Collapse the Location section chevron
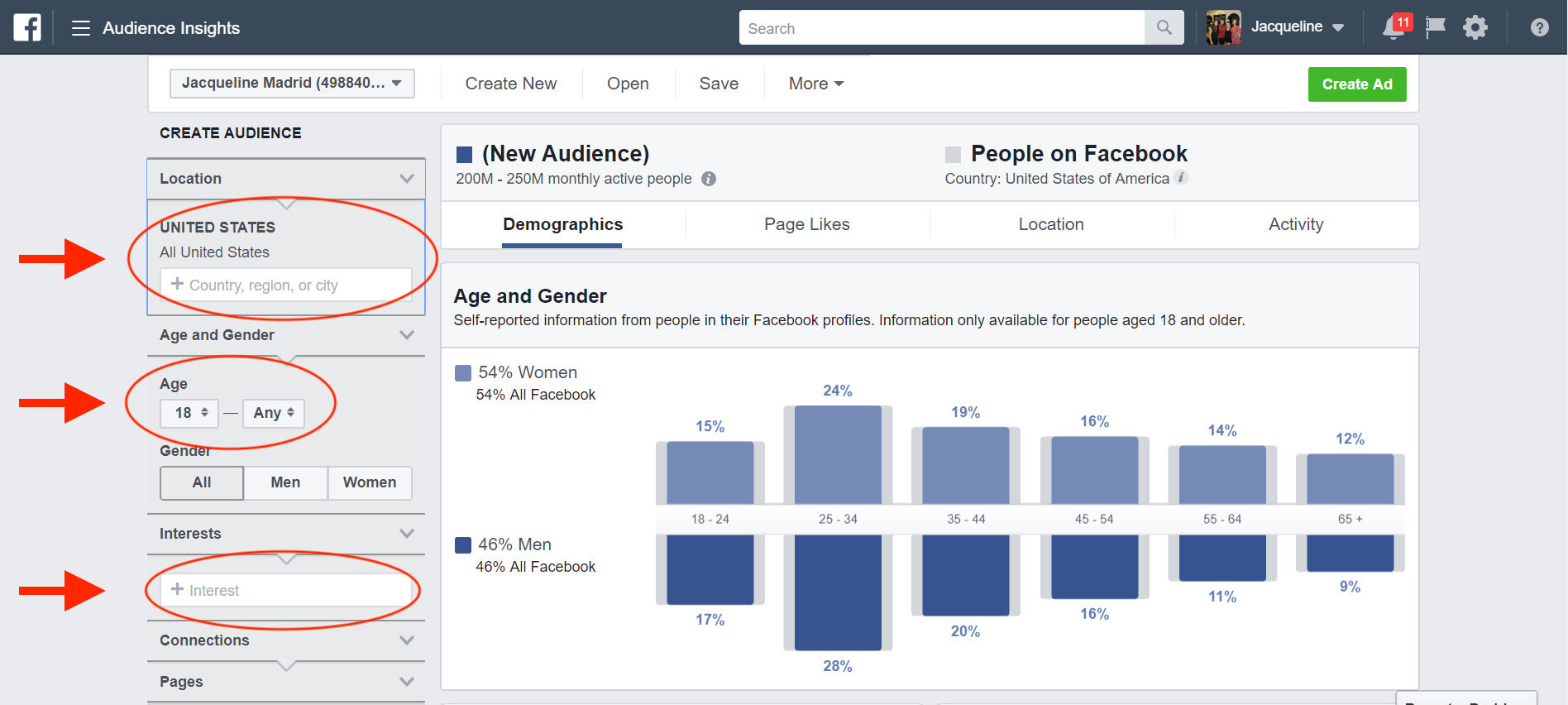 406,179
